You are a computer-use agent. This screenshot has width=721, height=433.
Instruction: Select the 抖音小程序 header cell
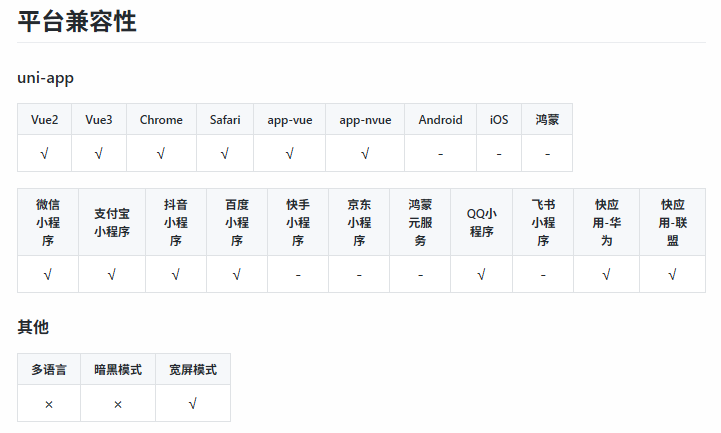[176, 222]
